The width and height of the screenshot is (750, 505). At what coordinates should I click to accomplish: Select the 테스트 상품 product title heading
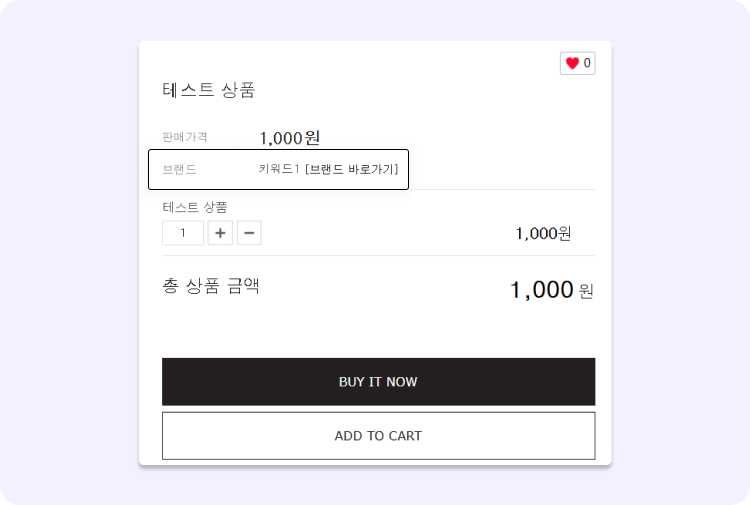[209, 90]
